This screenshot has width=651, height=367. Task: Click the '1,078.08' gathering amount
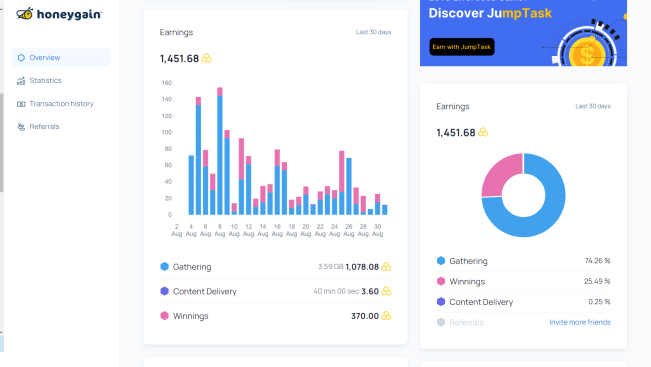[x=362, y=267]
